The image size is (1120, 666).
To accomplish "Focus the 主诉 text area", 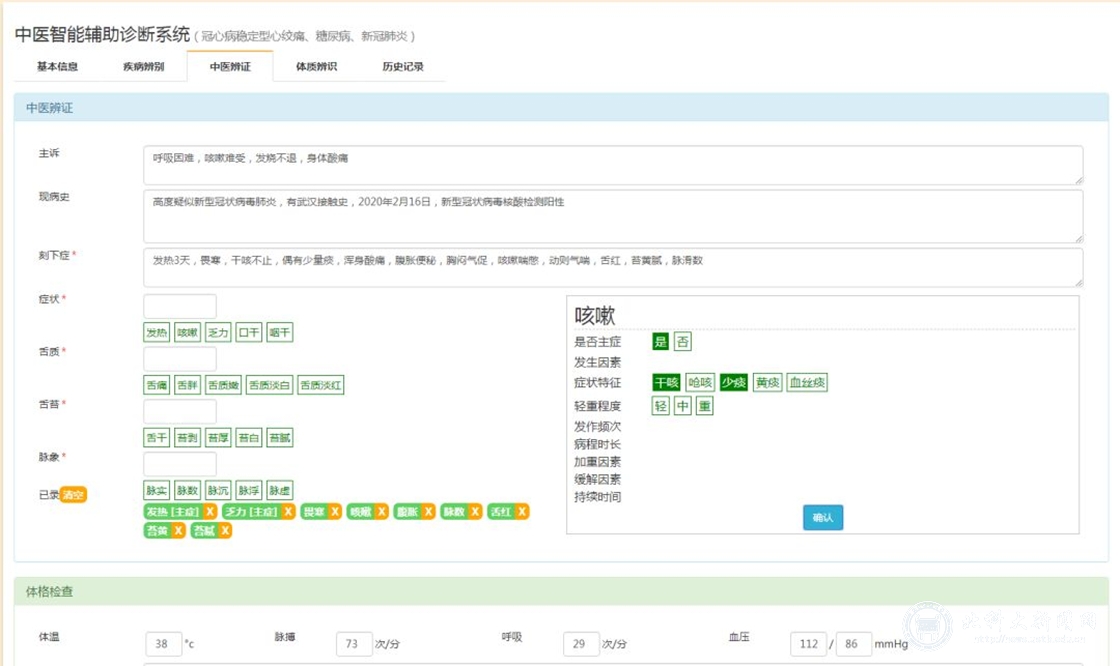I will click(x=613, y=165).
